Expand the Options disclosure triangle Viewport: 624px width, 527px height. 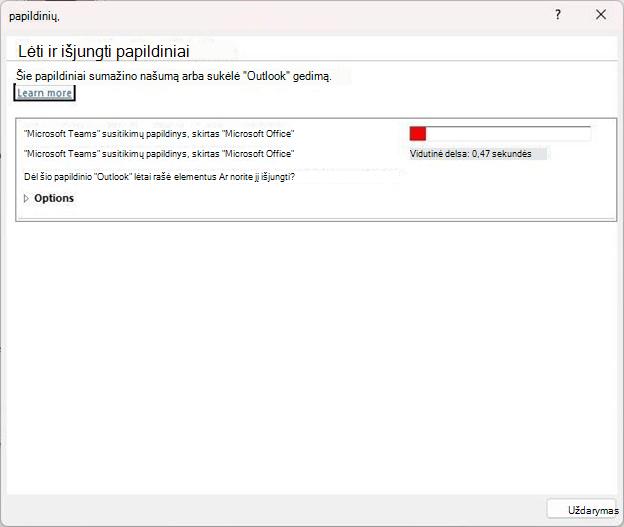[26, 198]
